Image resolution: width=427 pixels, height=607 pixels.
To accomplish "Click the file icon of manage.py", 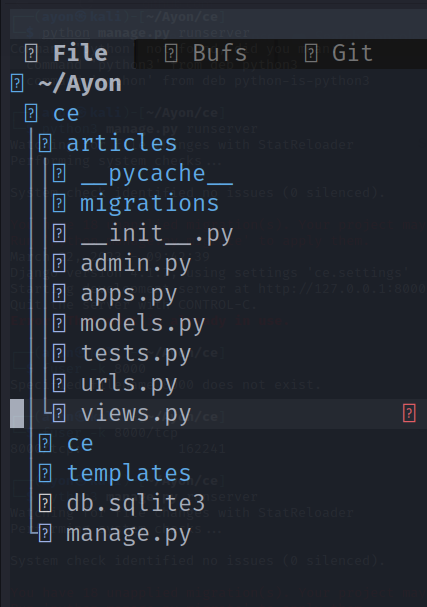I will [x=45, y=534].
